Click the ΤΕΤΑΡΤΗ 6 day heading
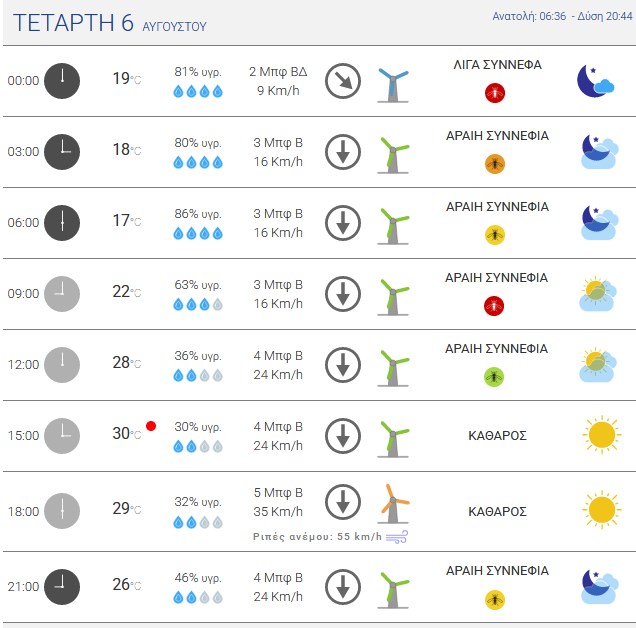Image resolution: width=636 pixels, height=628 pixels. 73,22
